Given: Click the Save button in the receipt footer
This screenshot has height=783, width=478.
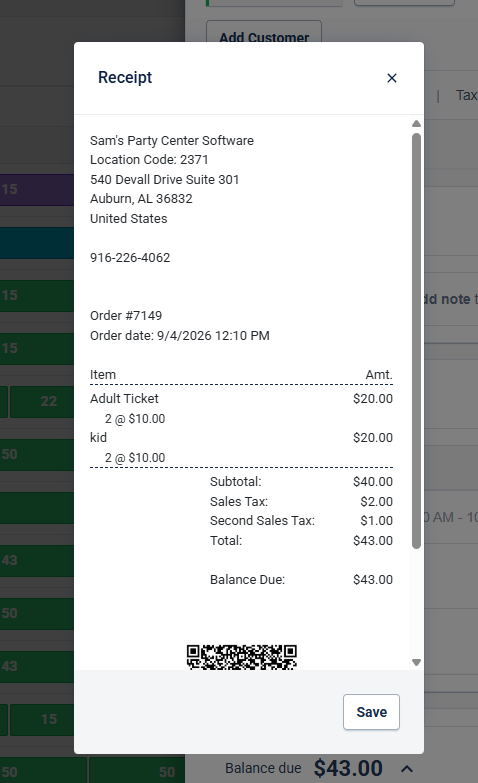Looking at the screenshot, I should pos(371,712).
